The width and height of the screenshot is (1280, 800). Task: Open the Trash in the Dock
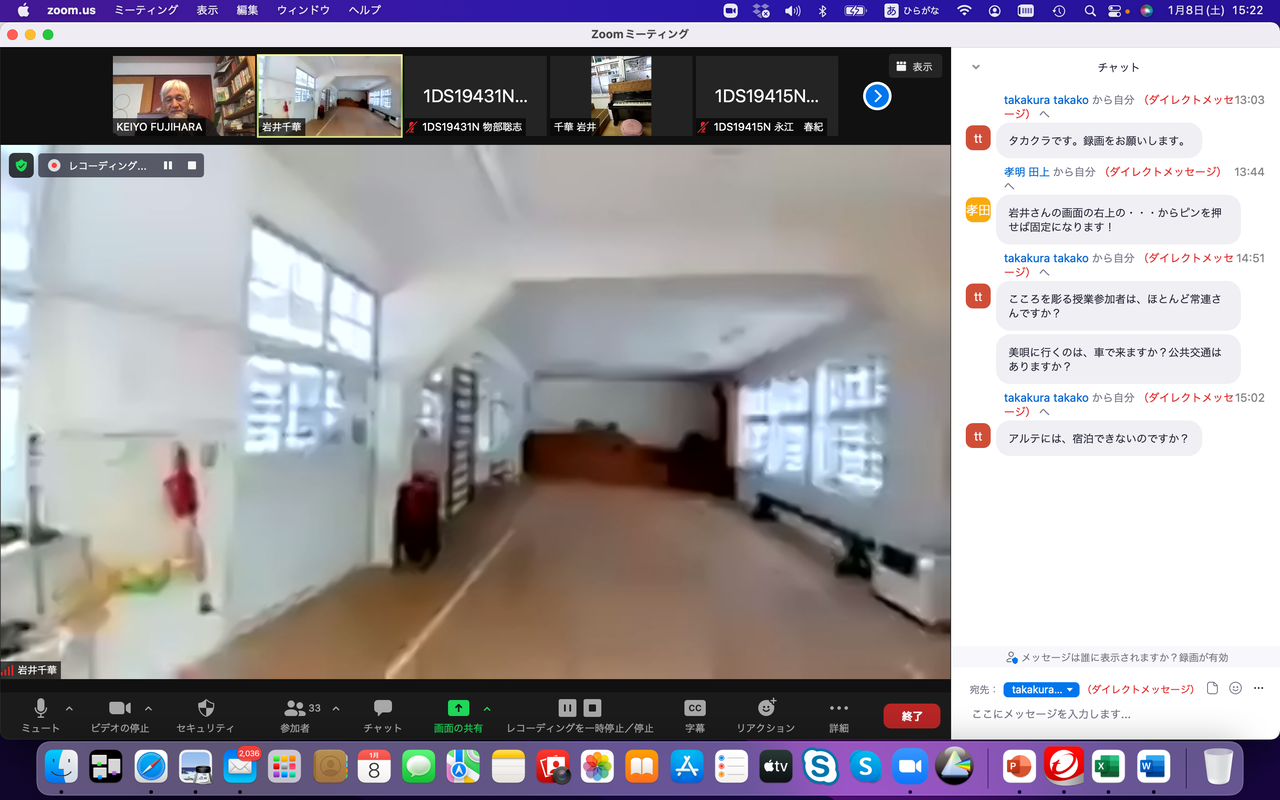point(1218,767)
